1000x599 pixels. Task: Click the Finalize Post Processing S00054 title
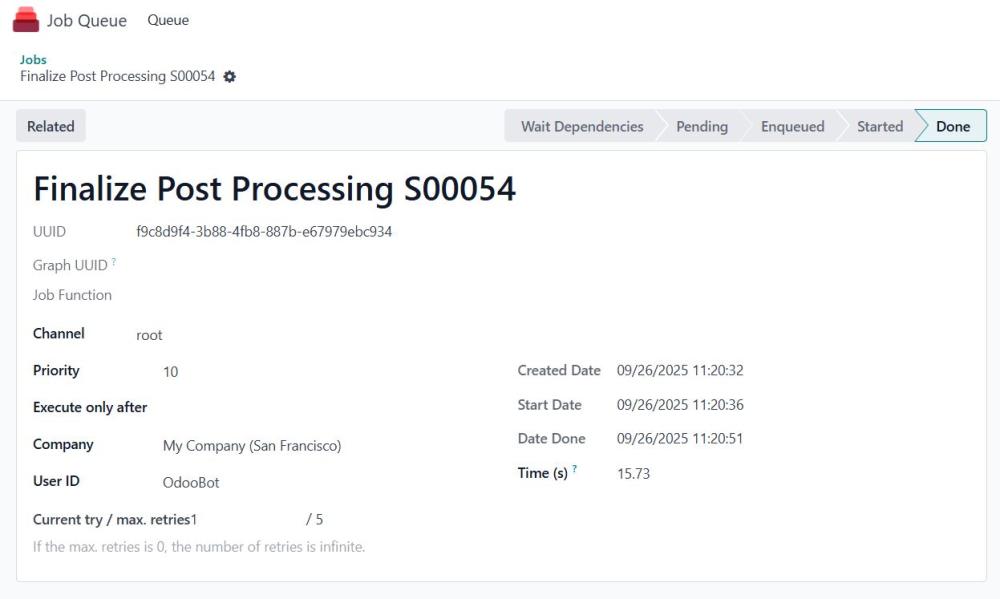[274, 189]
